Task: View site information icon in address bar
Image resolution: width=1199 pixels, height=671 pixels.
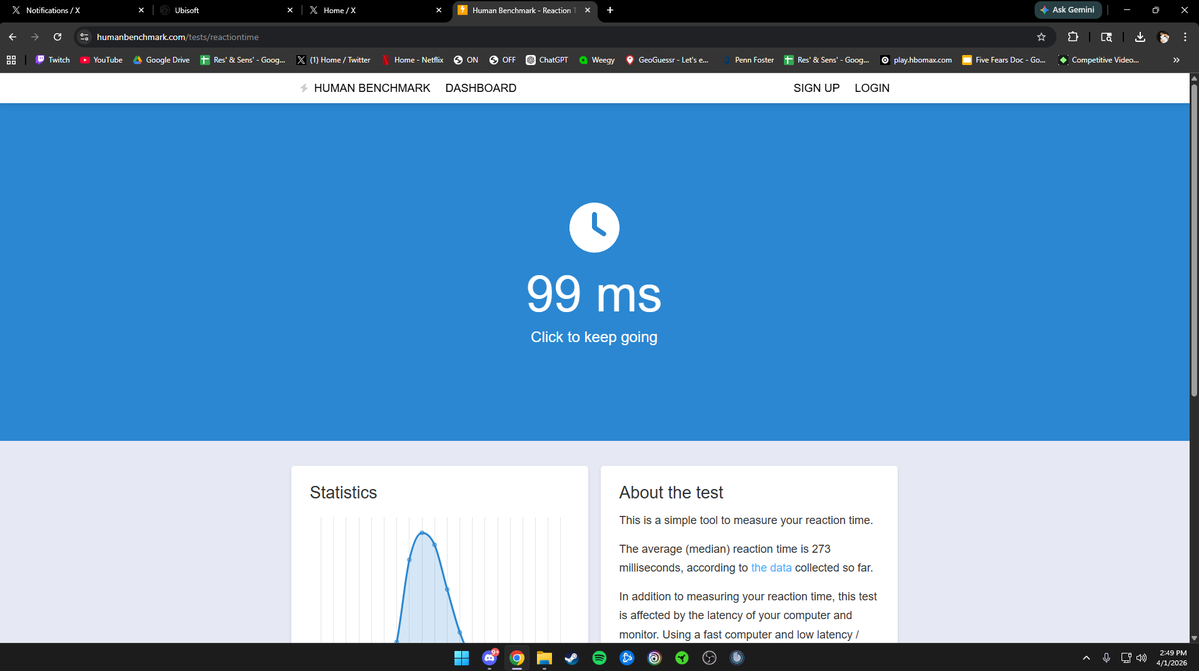Action: click(x=84, y=37)
